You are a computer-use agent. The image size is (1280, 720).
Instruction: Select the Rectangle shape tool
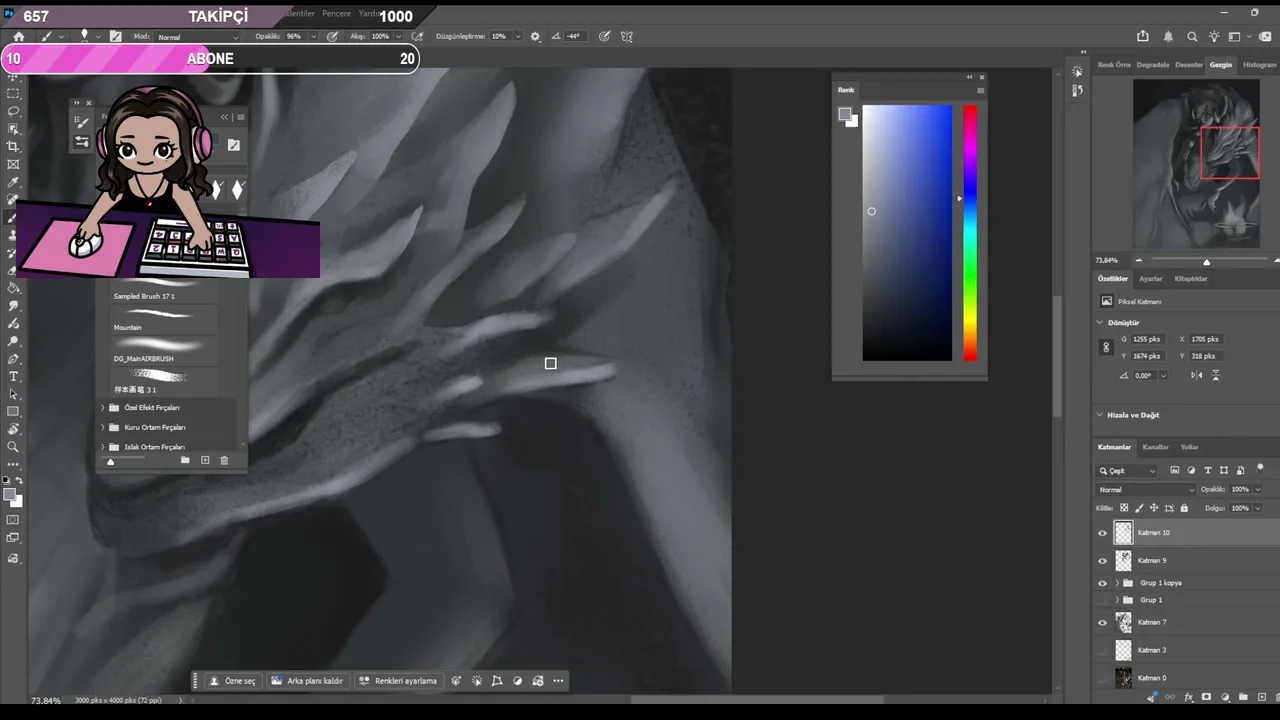point(13,411)
